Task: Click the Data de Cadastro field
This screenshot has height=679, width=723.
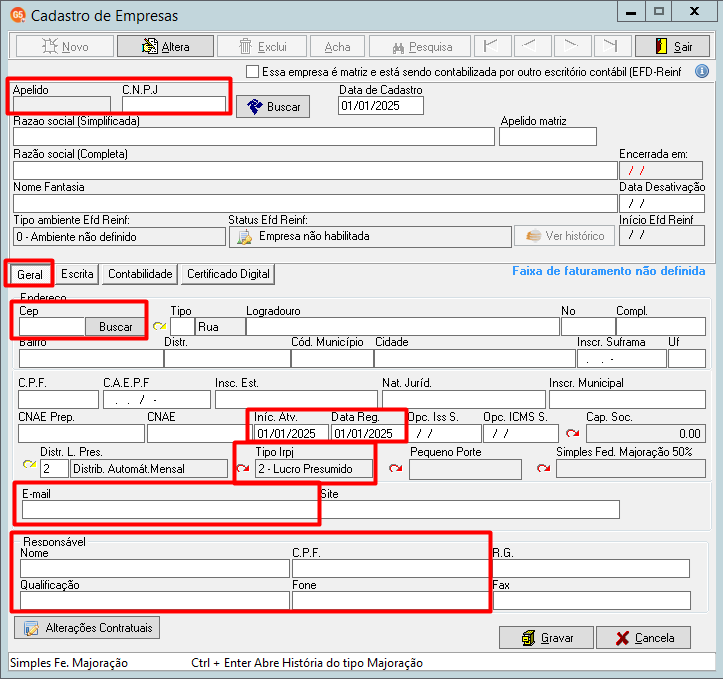Action: [381, 106]
